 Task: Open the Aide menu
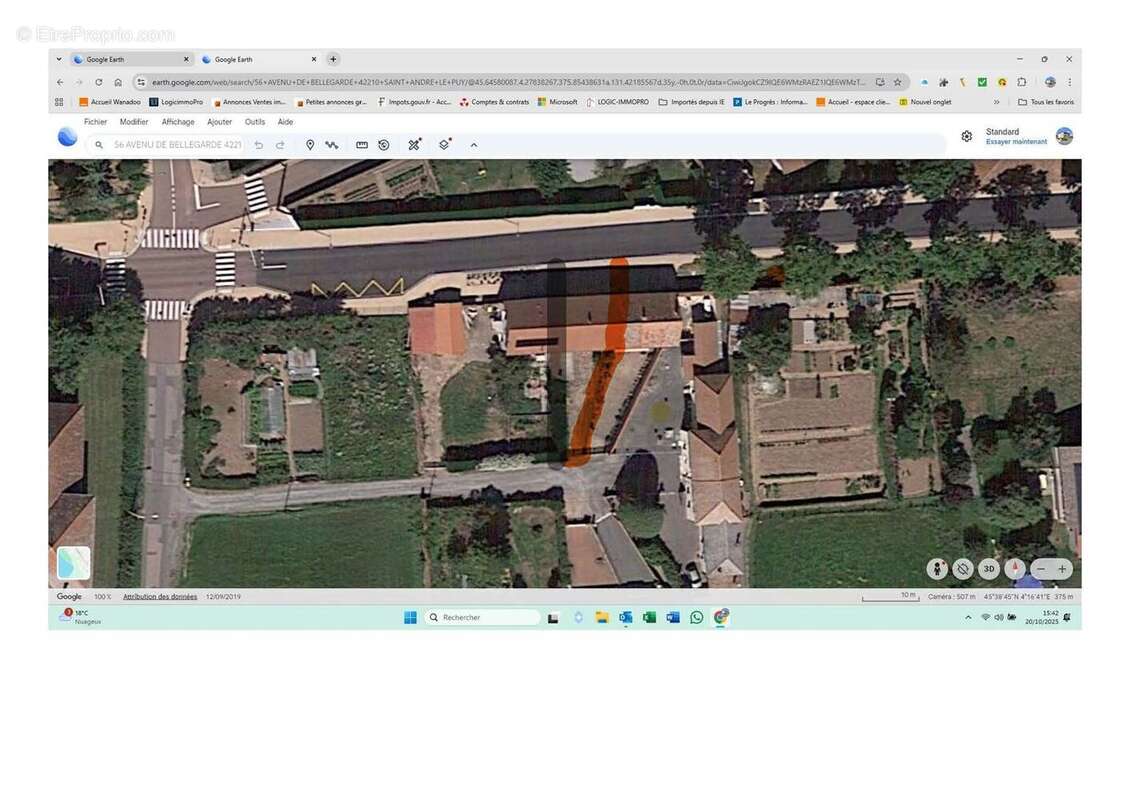pos(285,122)
